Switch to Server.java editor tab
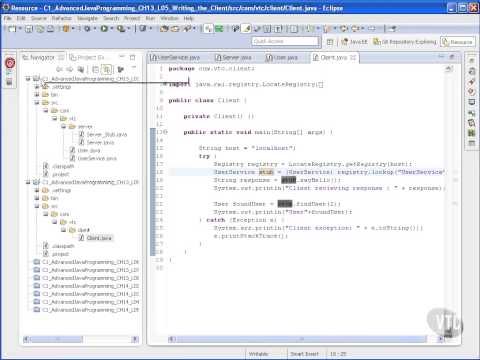This screenshot has height=360, width=480. [x=233, y=58]
